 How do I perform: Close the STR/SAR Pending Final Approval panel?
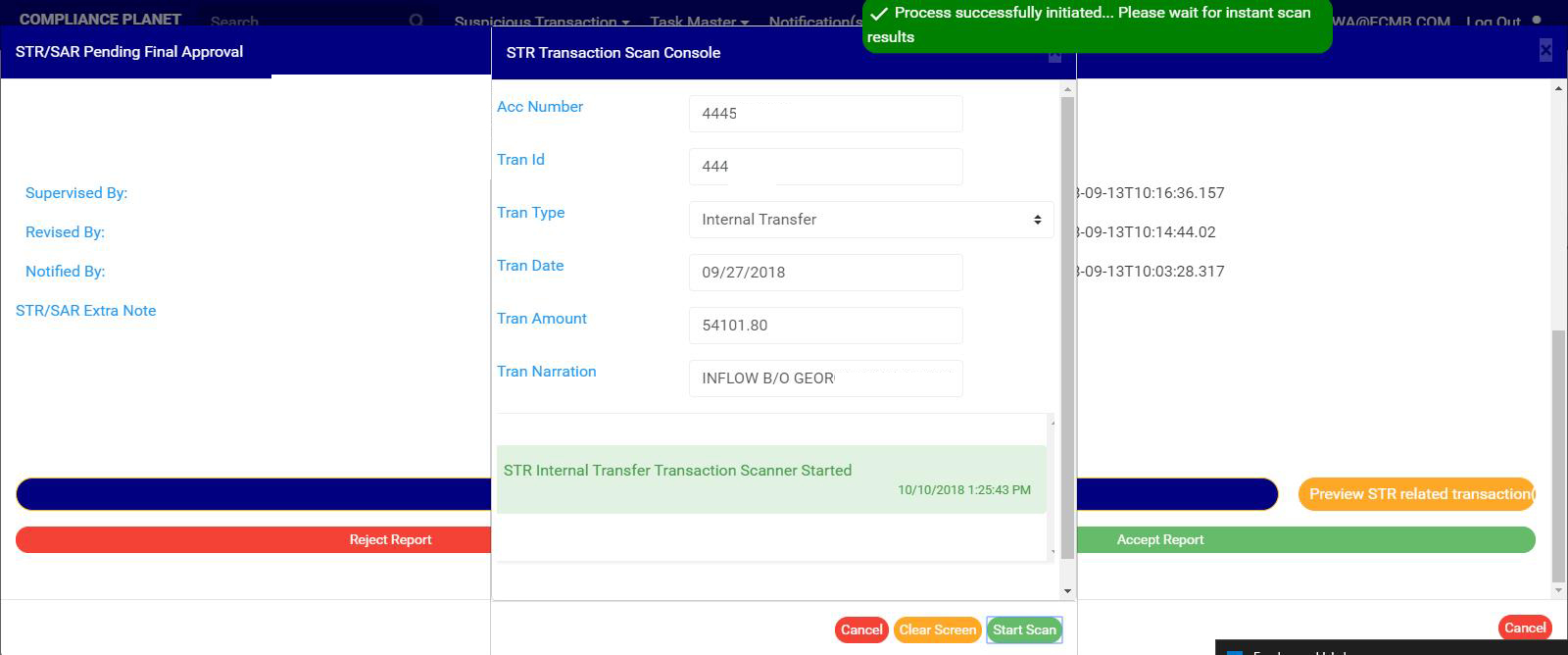point(1545,50)
